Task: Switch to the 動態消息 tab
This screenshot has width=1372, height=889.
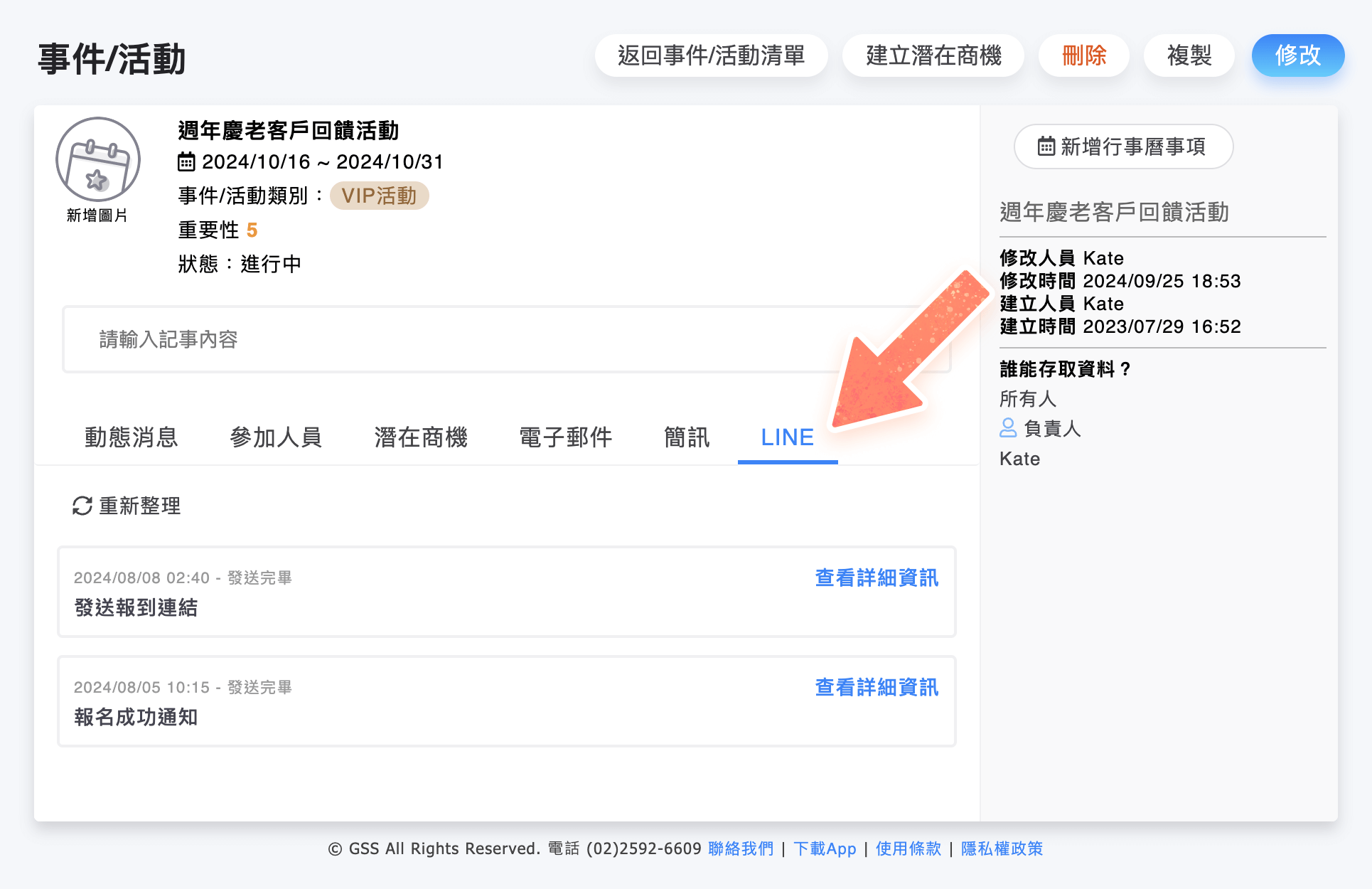Action: point(131,437)
